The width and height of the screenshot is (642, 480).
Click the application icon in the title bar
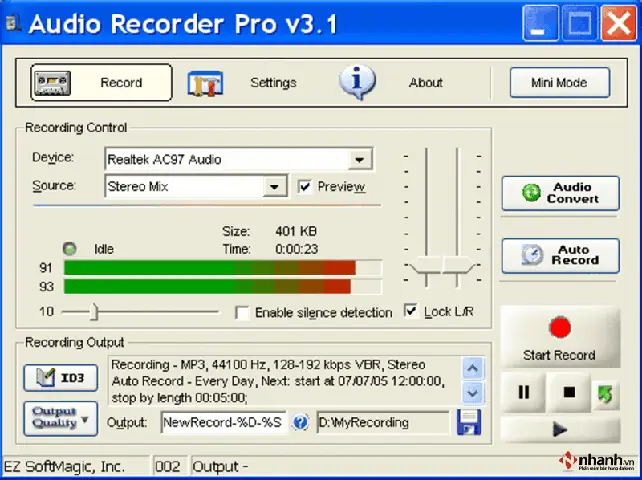click(x=13, y=23)
